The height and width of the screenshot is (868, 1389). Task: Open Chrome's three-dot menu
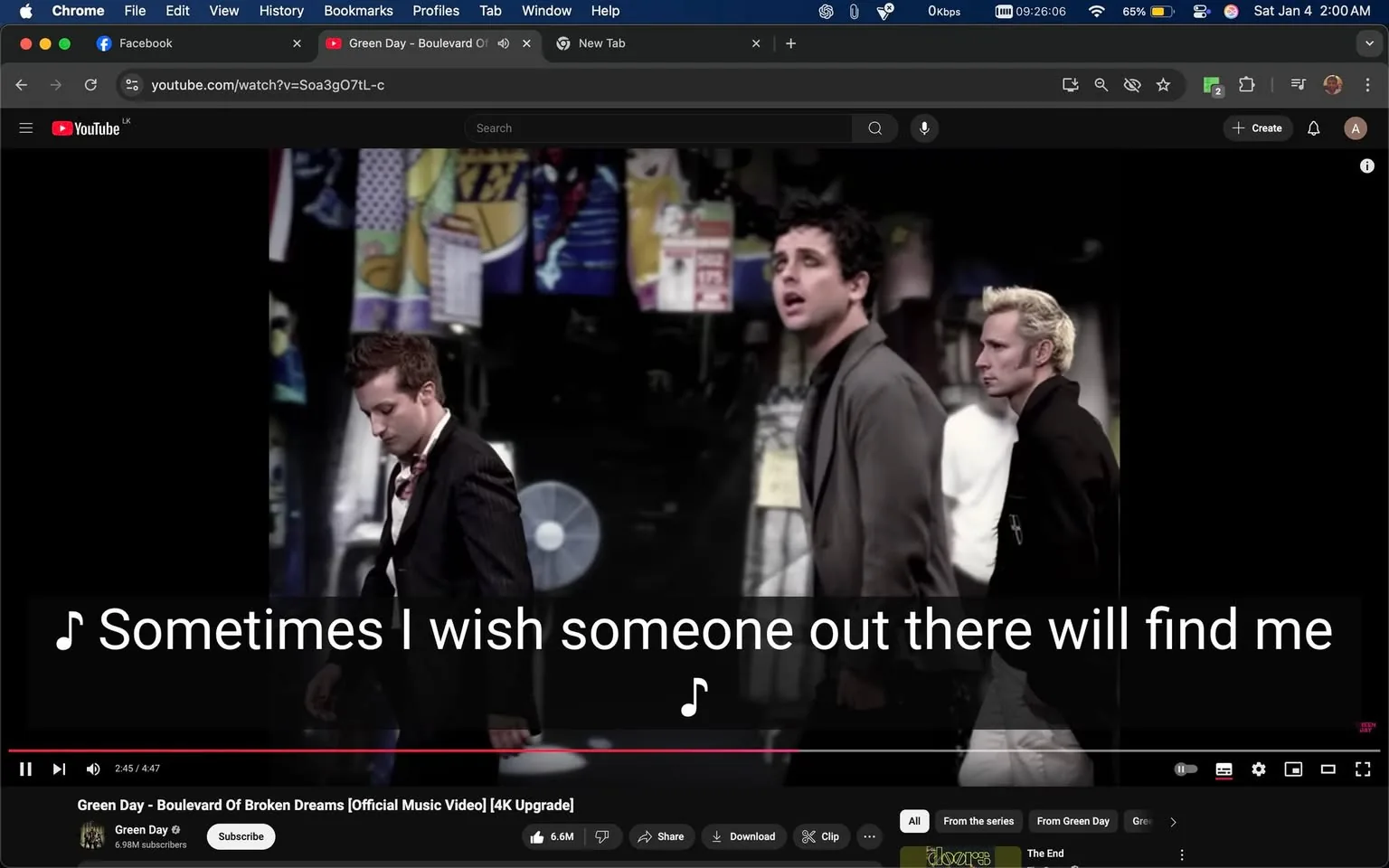1368,84
